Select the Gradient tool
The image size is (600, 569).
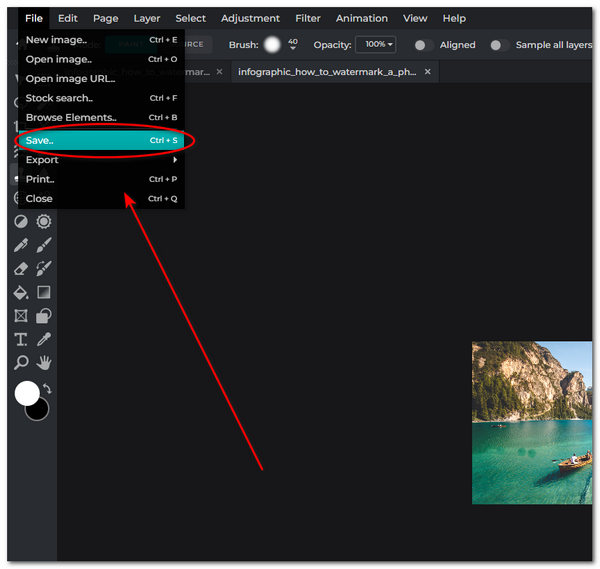[44, 293]
